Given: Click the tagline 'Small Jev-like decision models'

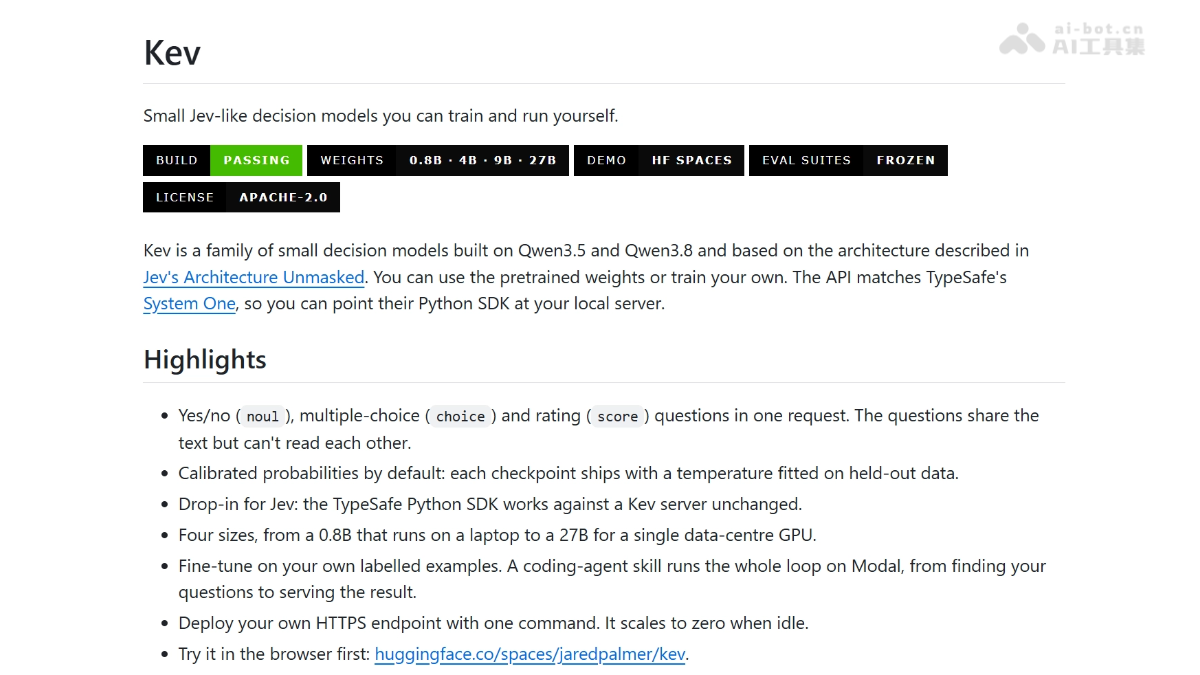Looking at the screenshot, I should click(381, 116).
